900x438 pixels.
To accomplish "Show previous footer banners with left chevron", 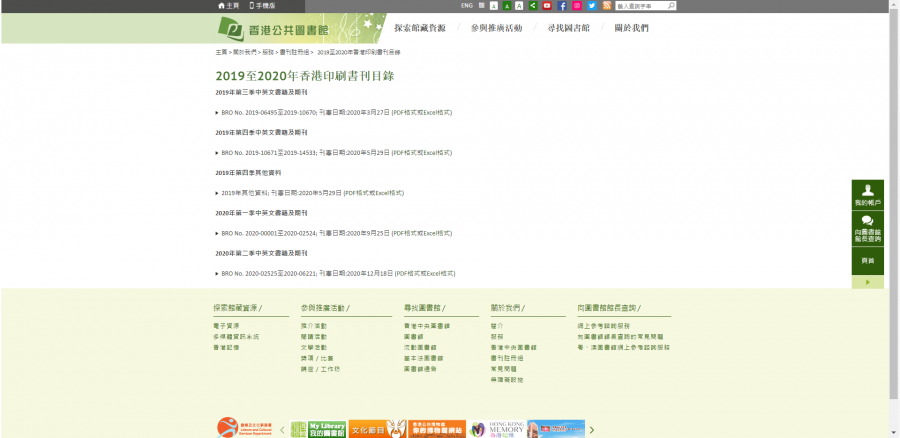I will click(282, 429).
